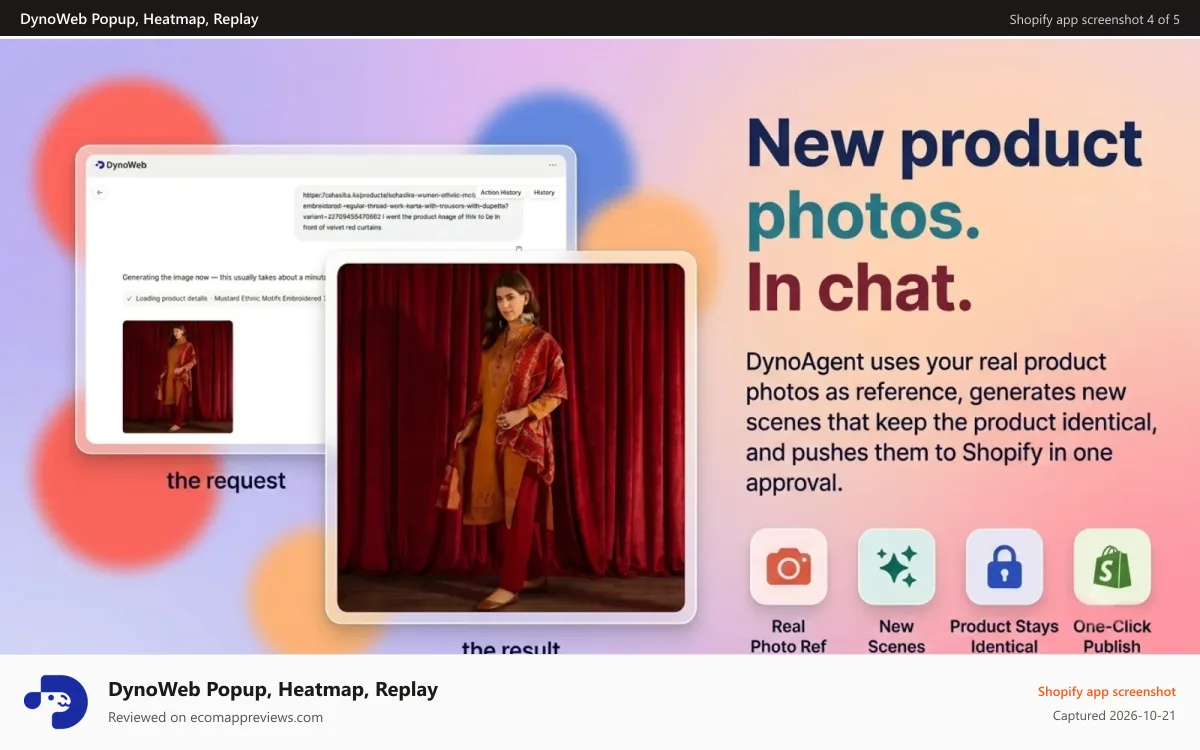
Task: Click the teal 'photos.' headline word
Action: pos(864,216)
